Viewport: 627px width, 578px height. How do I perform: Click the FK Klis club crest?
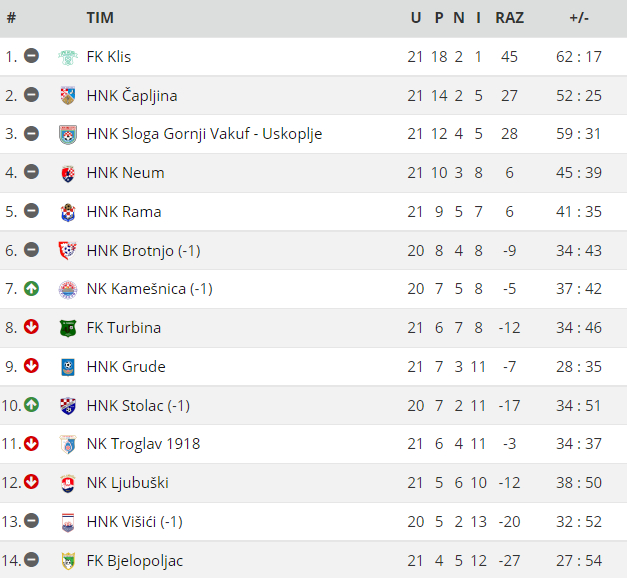[68, 57]
